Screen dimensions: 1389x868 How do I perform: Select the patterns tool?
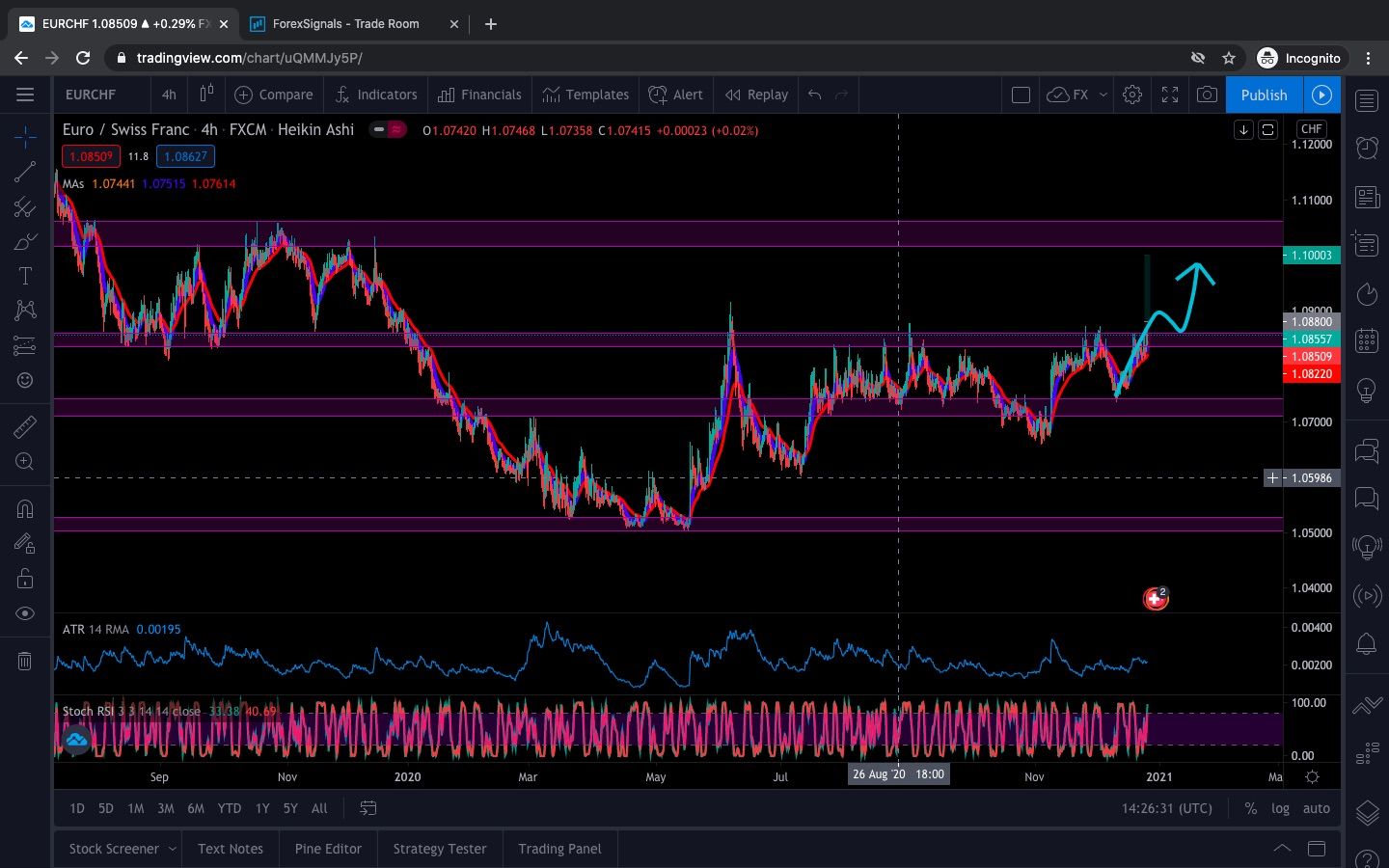tap(25, 311)
